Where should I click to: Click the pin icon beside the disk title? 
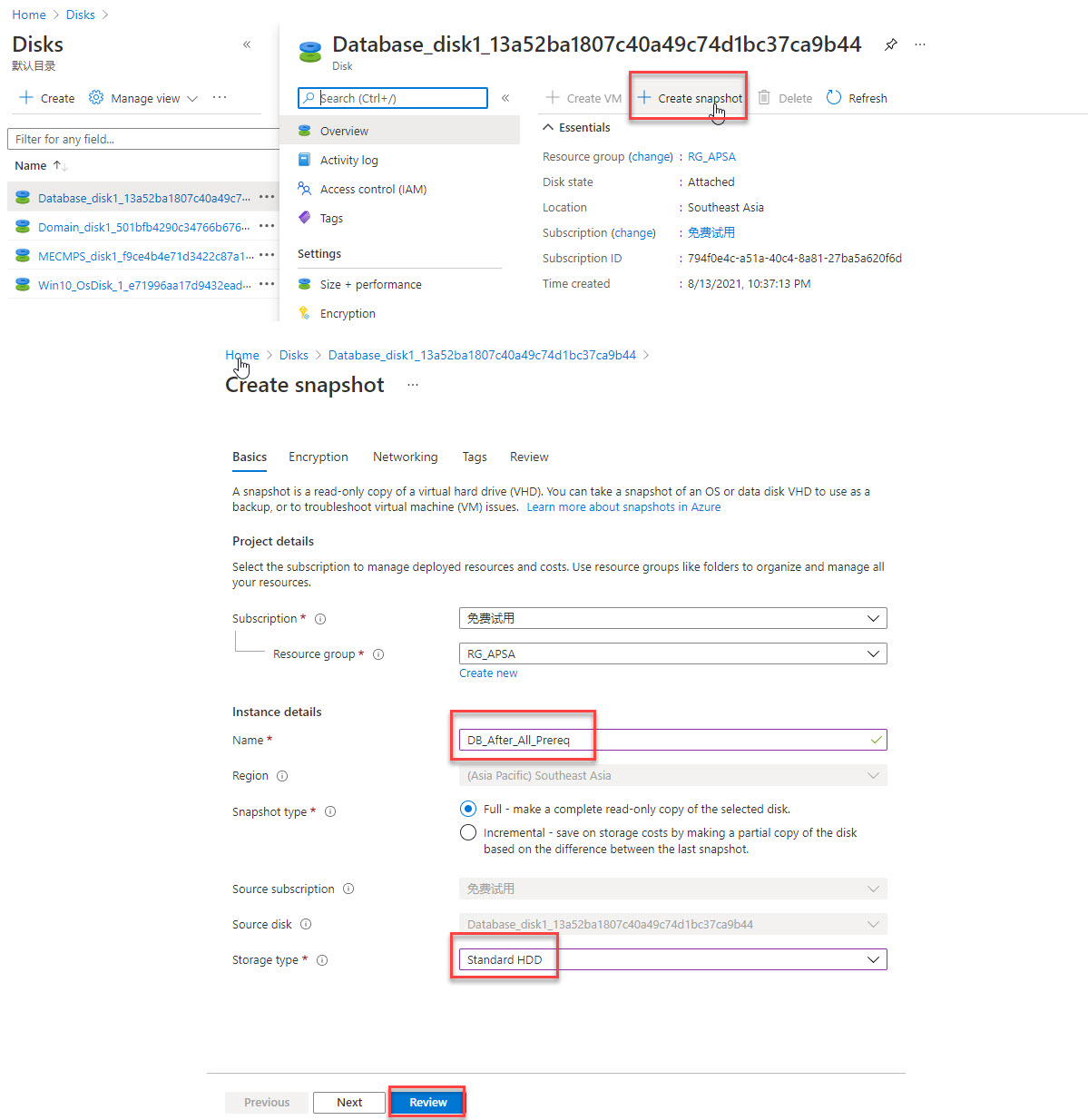point(891,44)
